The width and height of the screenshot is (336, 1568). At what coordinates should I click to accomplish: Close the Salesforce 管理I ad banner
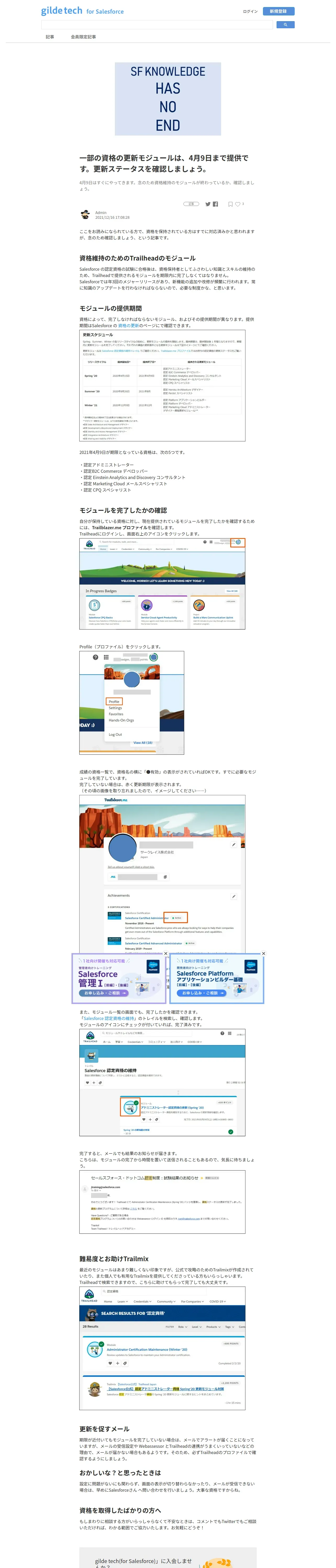pos(165,953)
